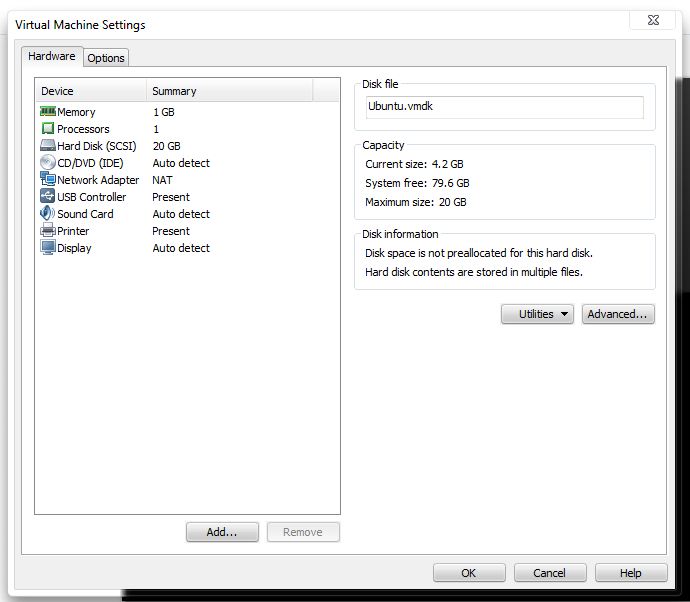Screen dimensions: 690x602
Task: Click Present summary for Printer
Action: pos(171,231)
